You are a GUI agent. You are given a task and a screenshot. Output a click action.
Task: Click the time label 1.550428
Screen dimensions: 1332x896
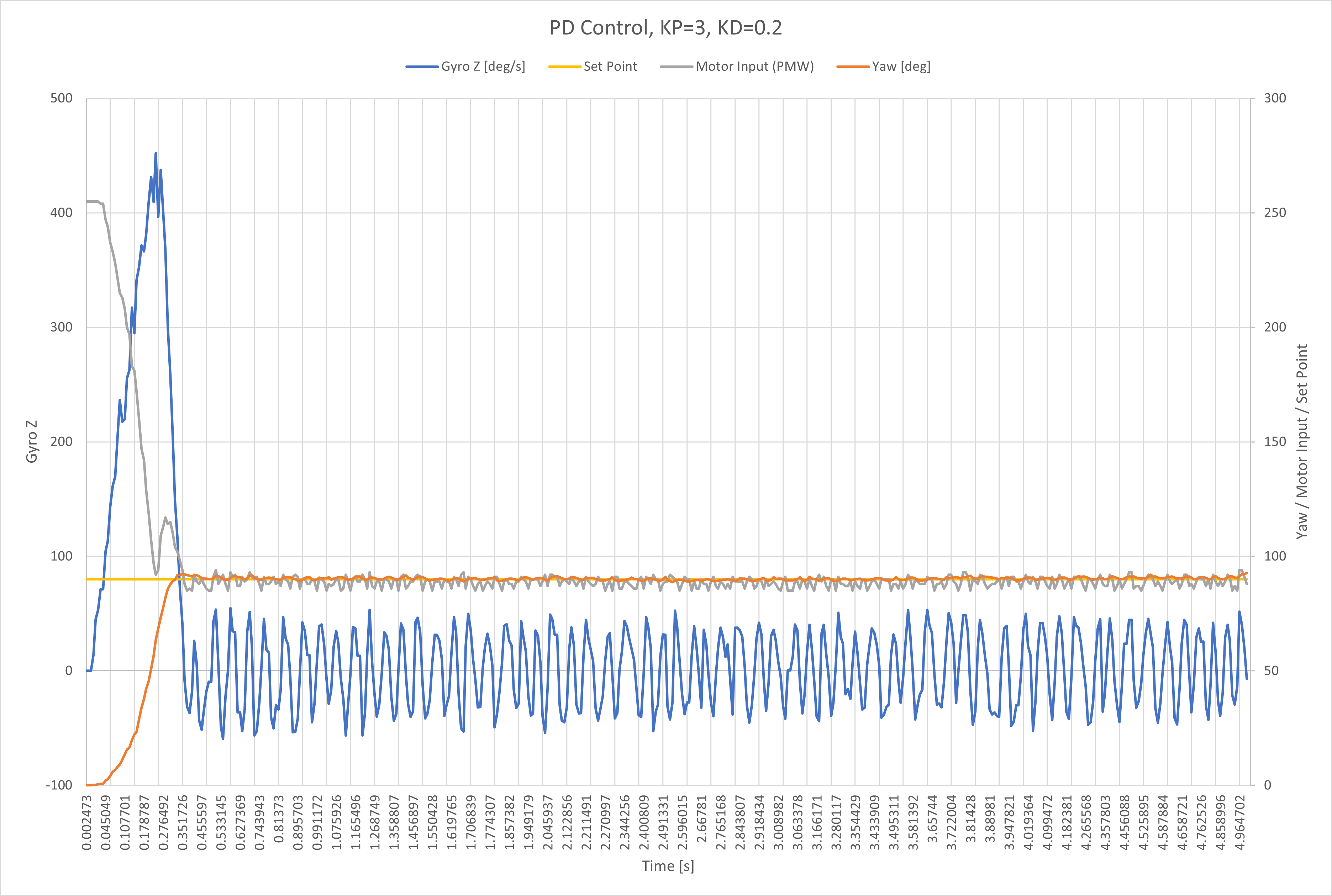(432, 822)
